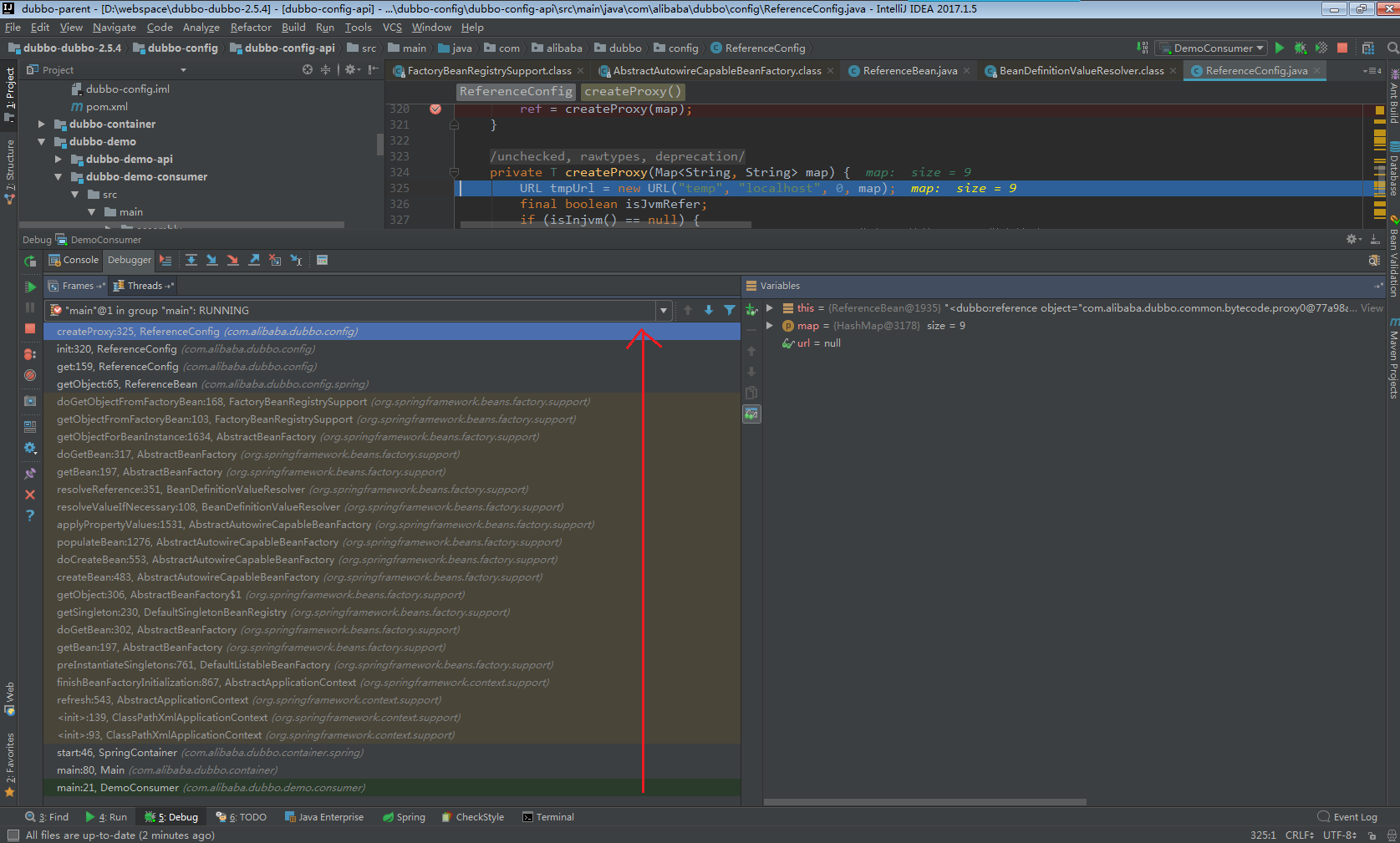Click the View link for 'this' variable

click(x=1372, y=308)
